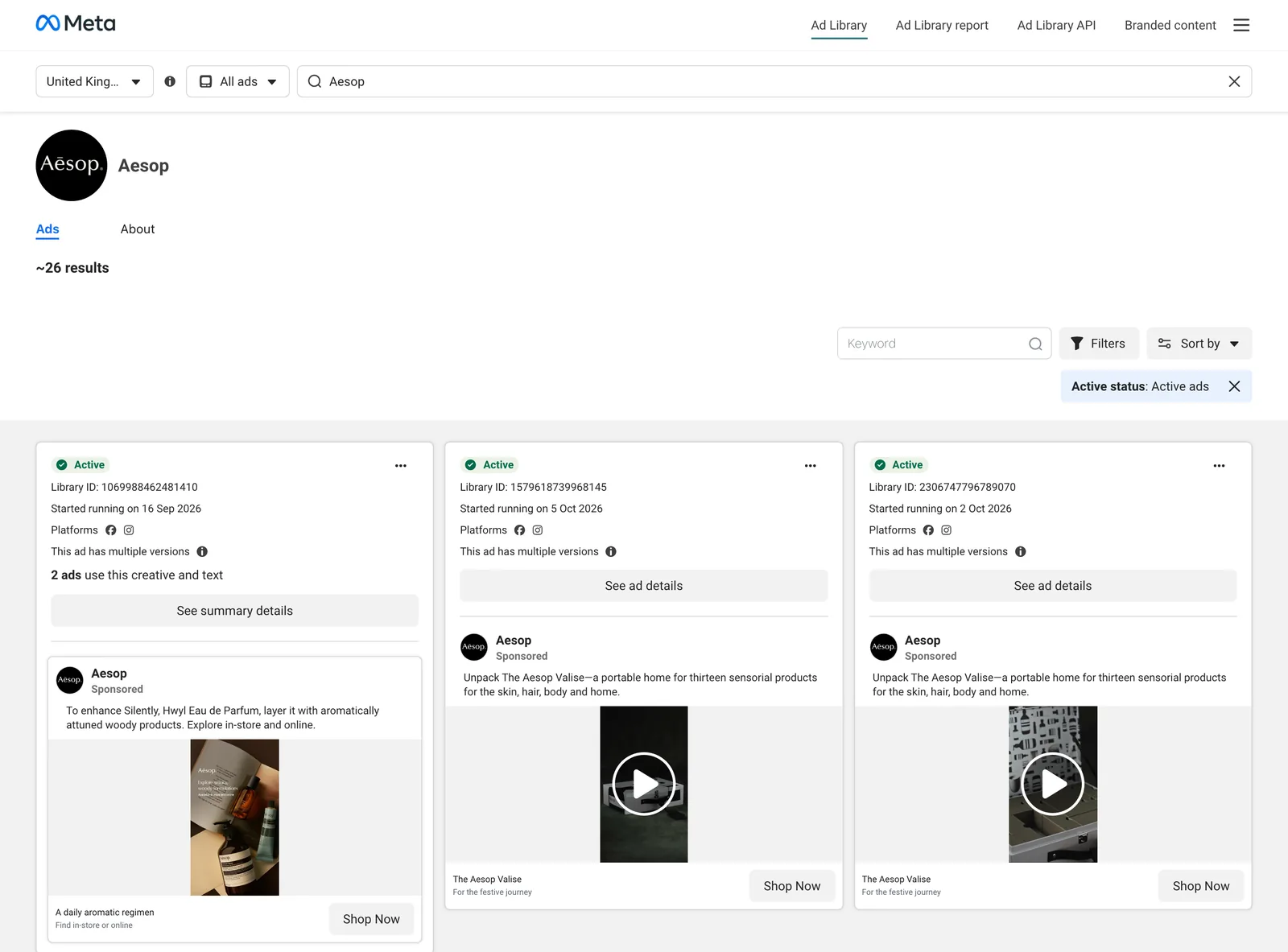Click the main search field containing Aesop

click(774, 81)
